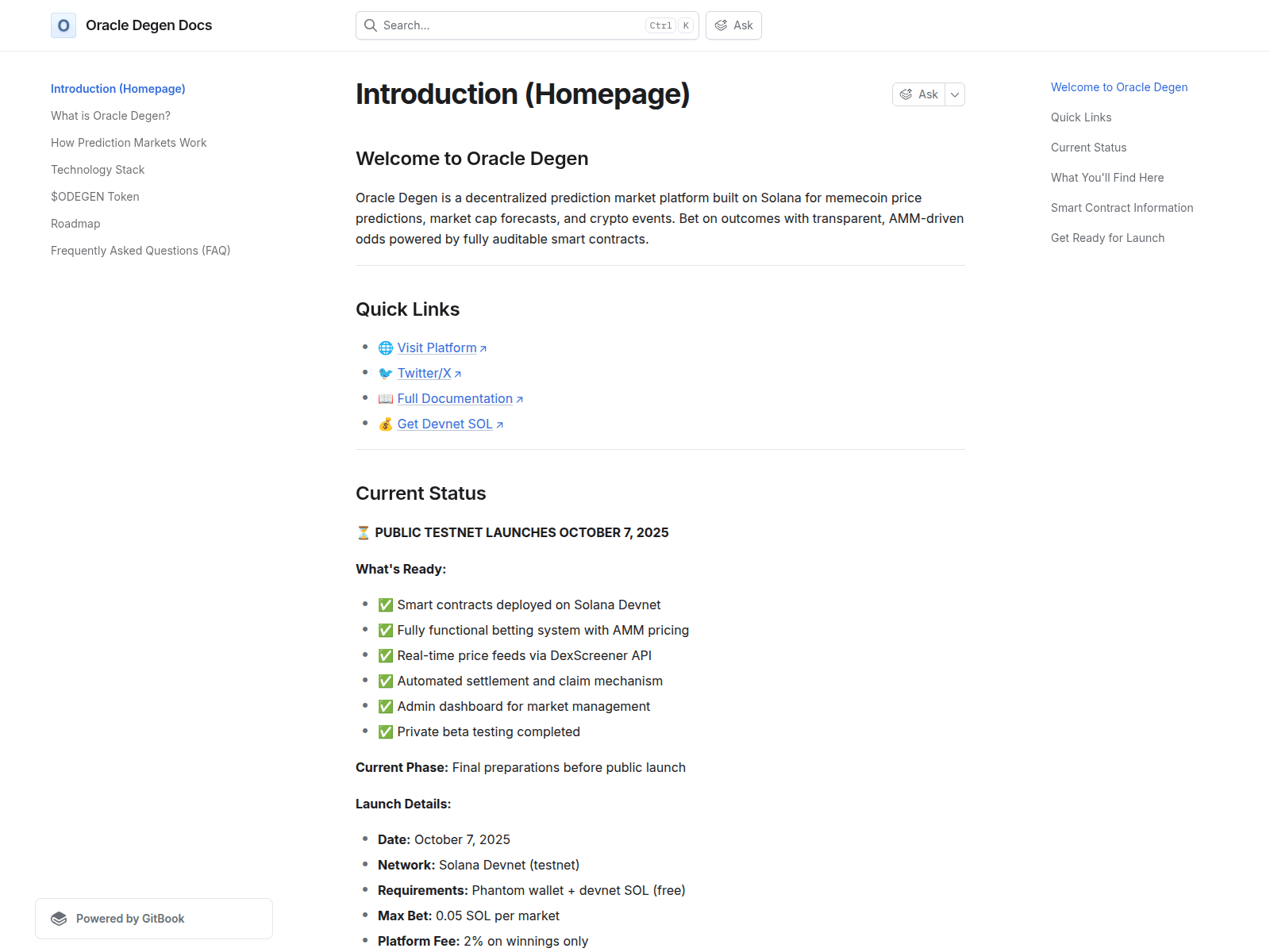Open $ODEGEN Token page
The height and width of the screenshot is (952, 1270).
pos(95,197)
